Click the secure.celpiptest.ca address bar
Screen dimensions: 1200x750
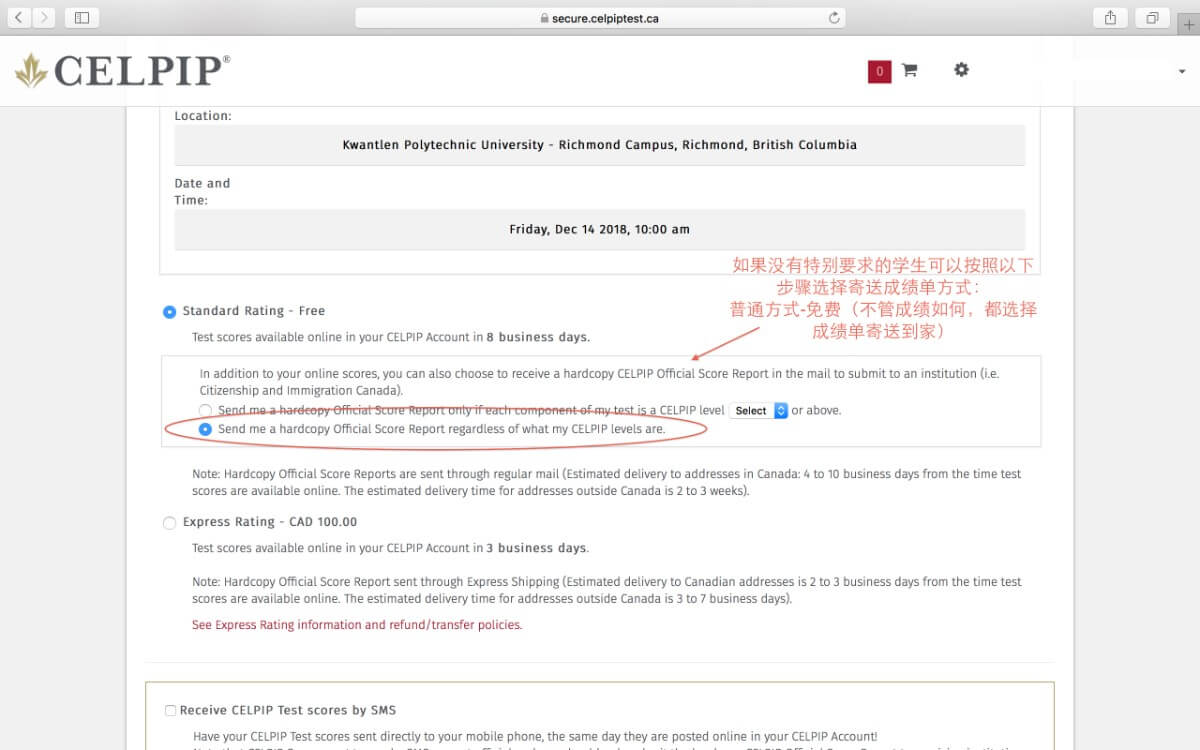click(x=600, y=18)
